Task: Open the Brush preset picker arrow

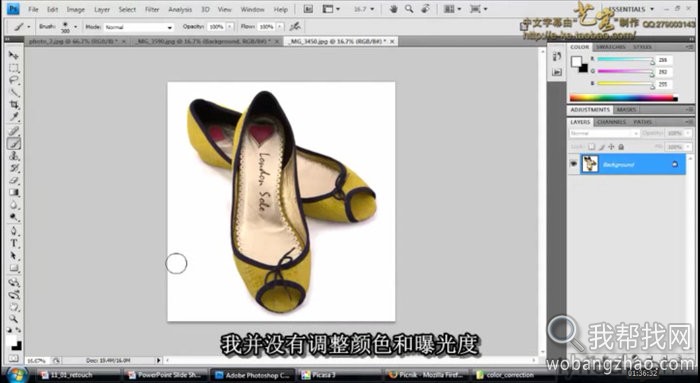Action: click(75, 27)
